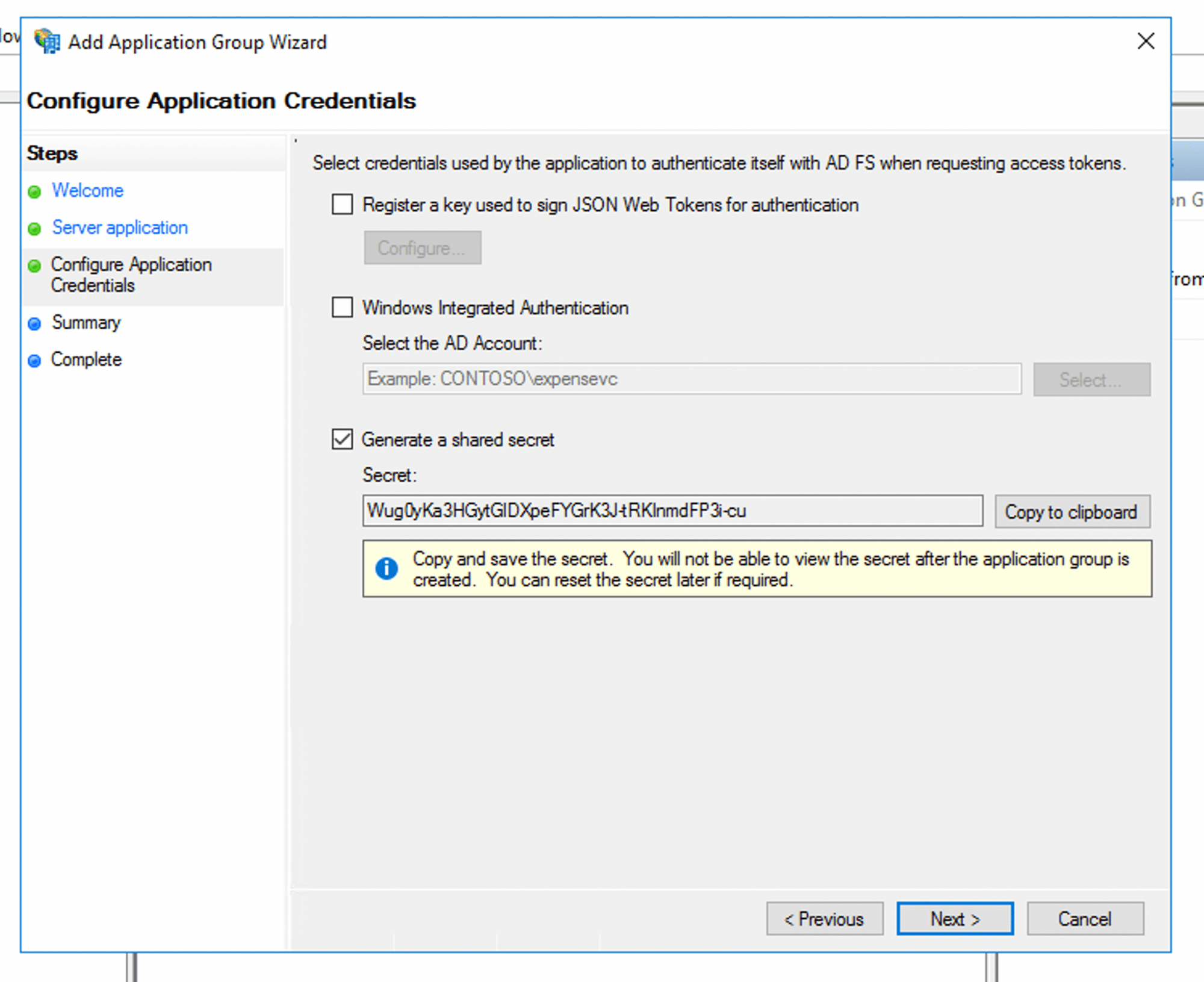Image resolution: width=1204 pixels, height=982 pixels.
Task: Click the blue bullet beside Complete
Action: [34, 361]
